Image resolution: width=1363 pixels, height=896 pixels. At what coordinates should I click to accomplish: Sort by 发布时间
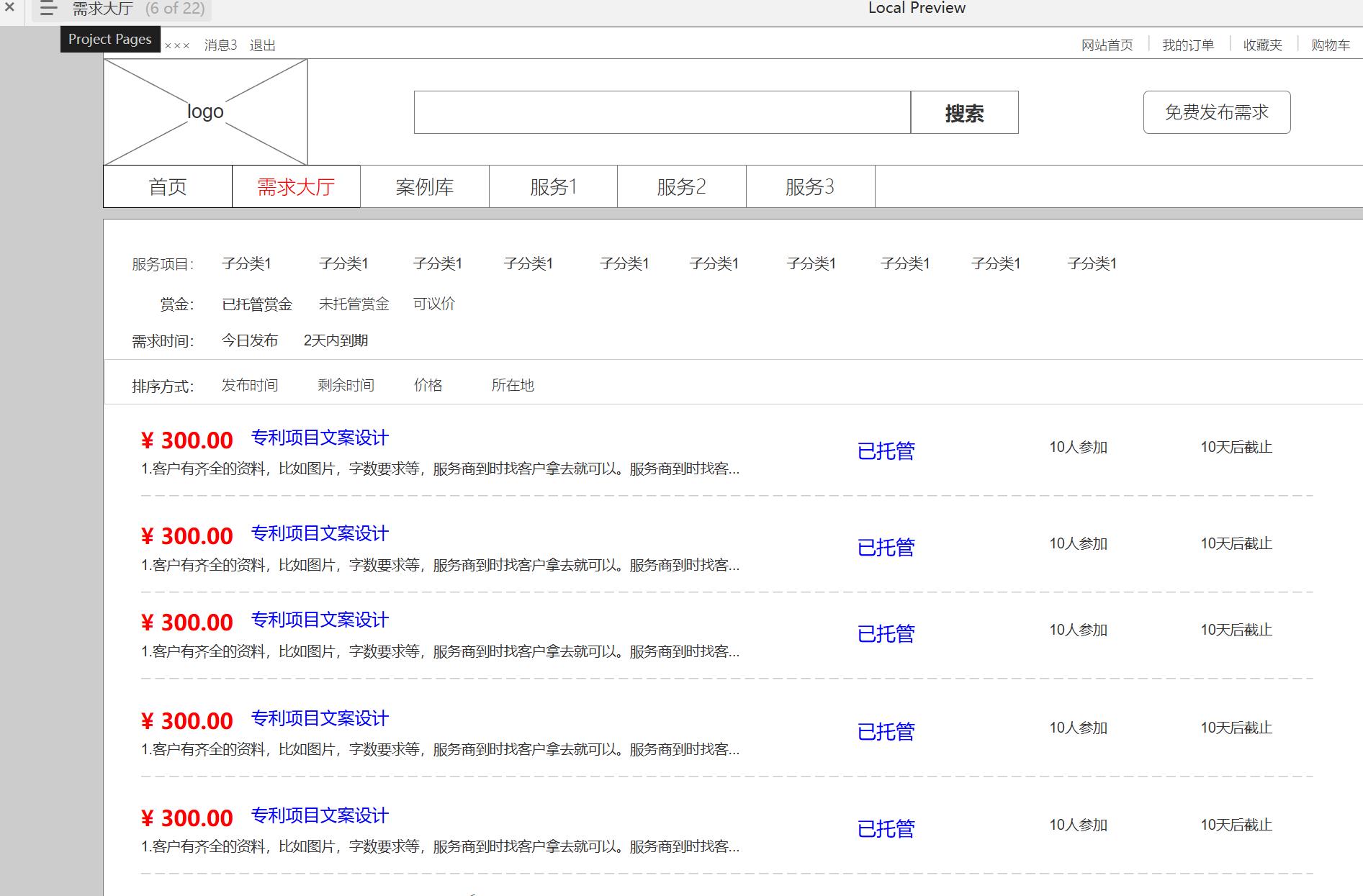[x=250, y=385]
